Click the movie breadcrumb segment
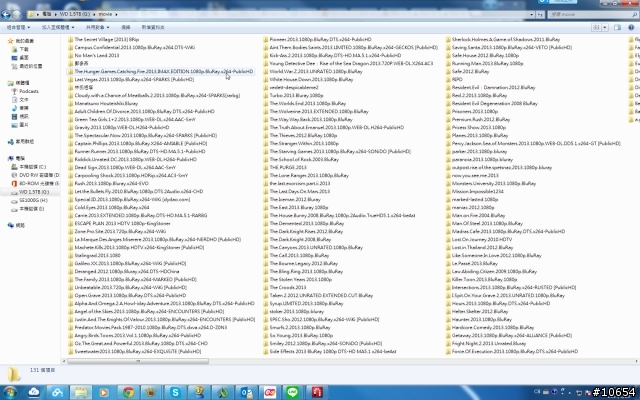 (105, 14)
